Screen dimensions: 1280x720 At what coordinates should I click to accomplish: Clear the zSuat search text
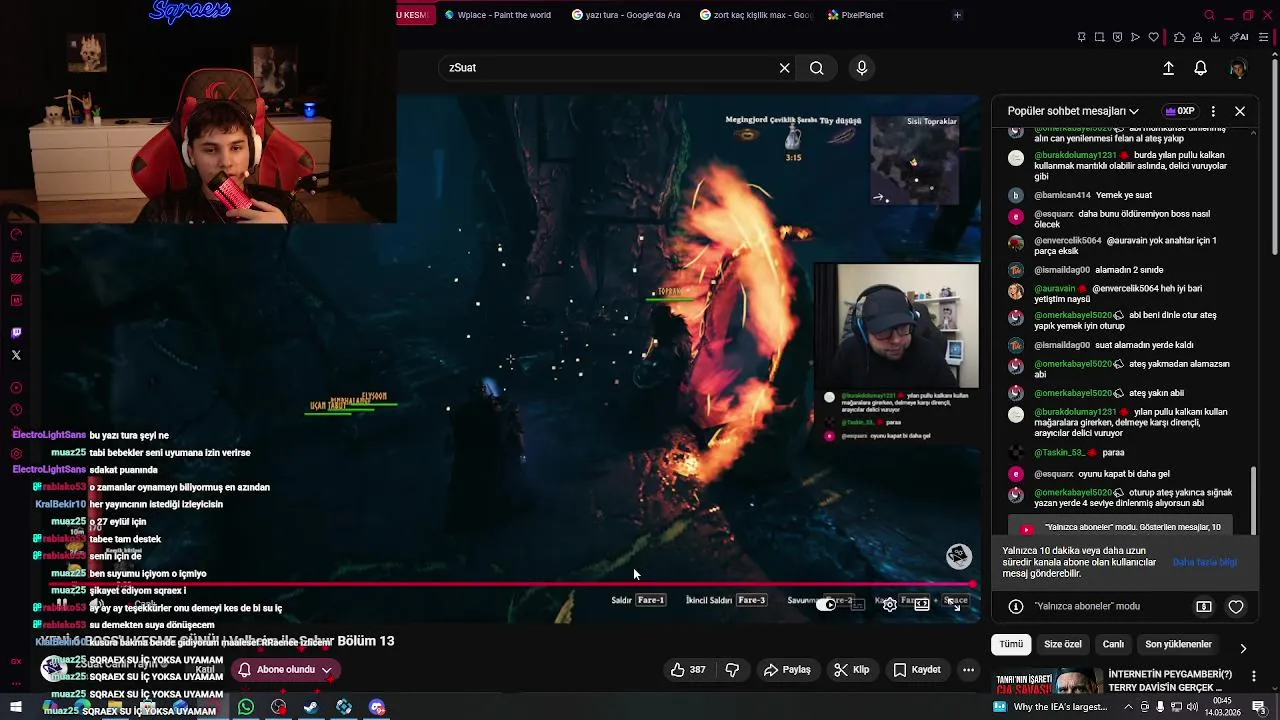click(785, 68)
